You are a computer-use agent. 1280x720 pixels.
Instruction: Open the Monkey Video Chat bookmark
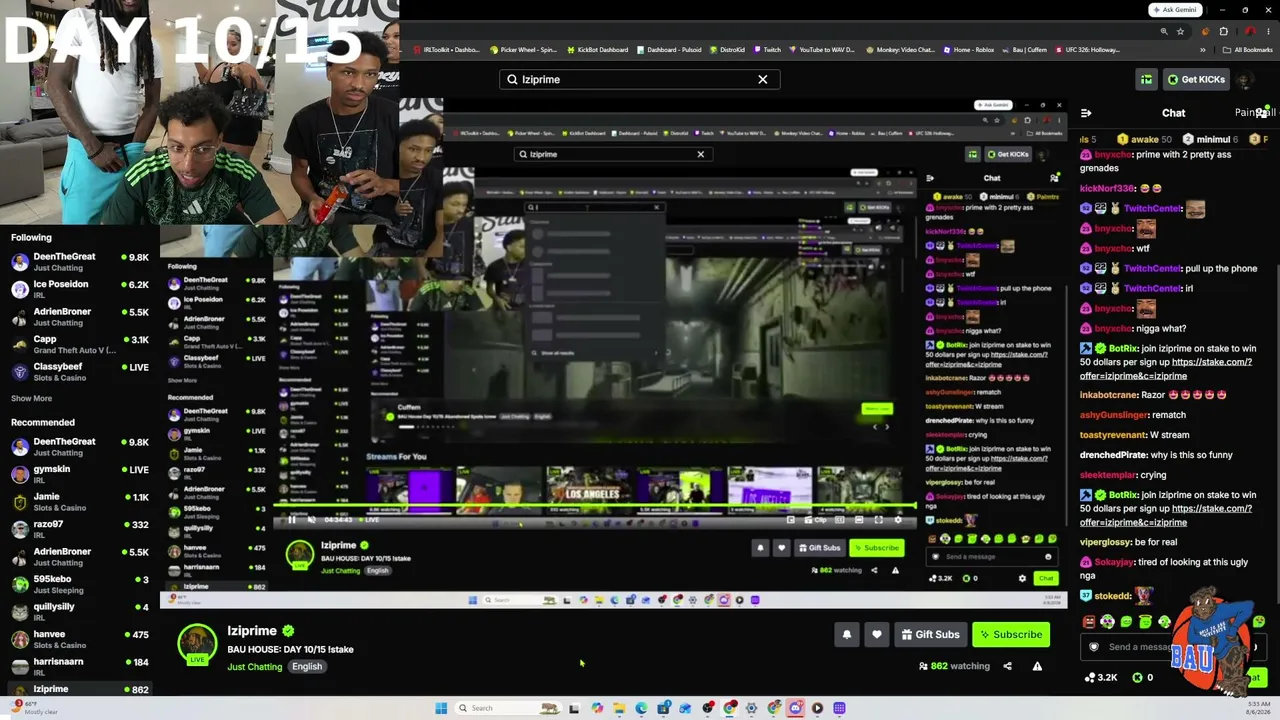tap(900, 50)
